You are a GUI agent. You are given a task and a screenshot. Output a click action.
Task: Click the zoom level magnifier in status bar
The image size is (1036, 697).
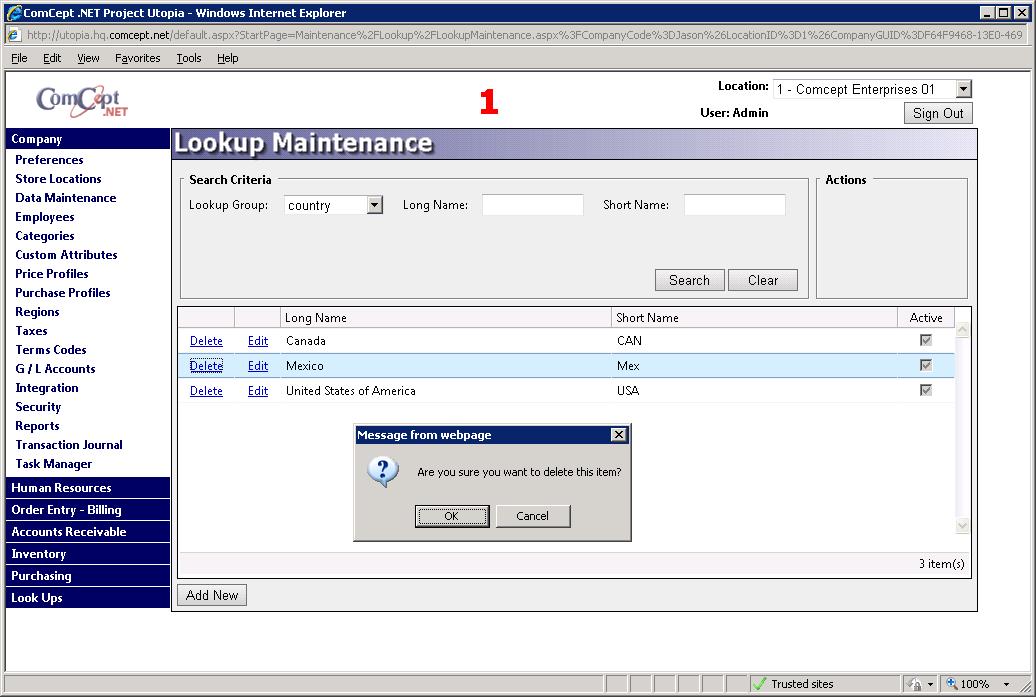point(952,684)
